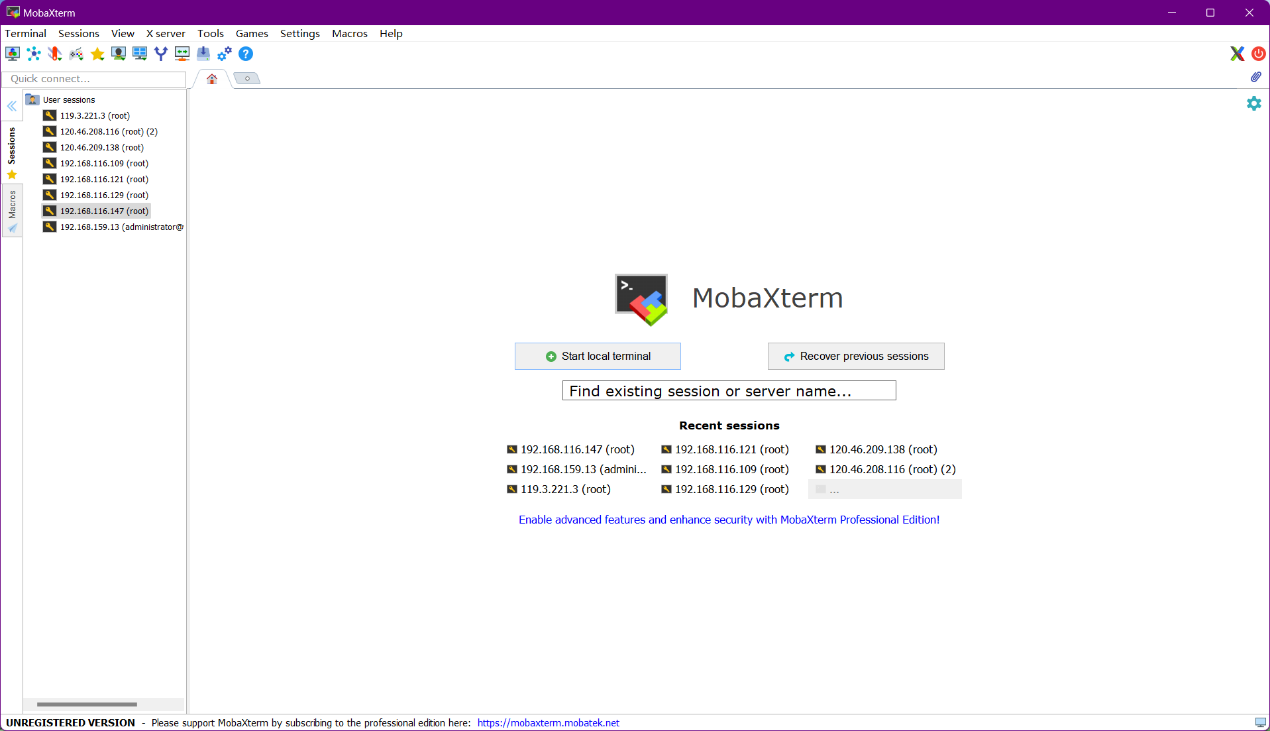The height and width of the screenshot is (731, 1270).
Task: Click the Packages download toolbar icon
Action: [203, 53]
